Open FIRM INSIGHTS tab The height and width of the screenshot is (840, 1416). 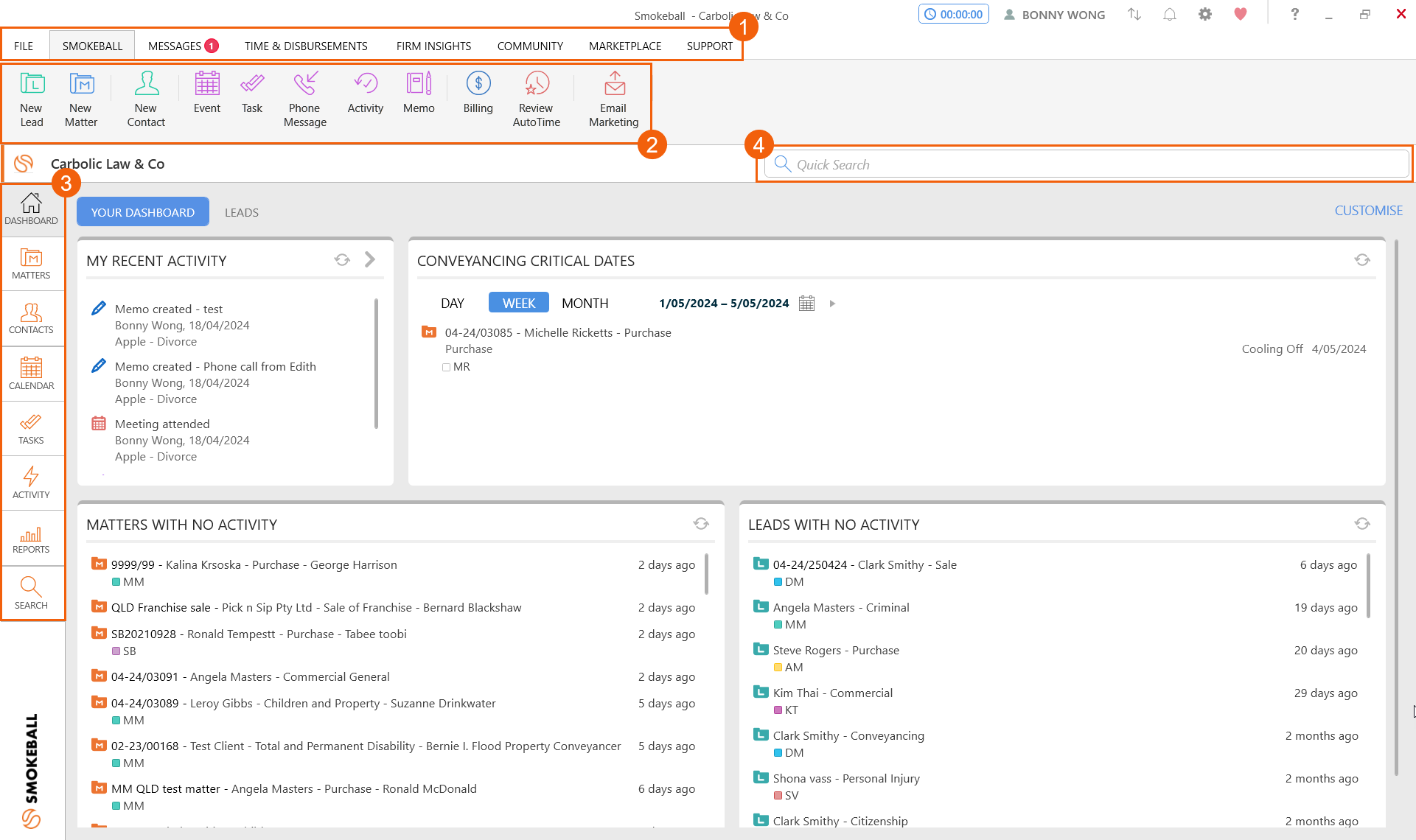coord(433,46)
